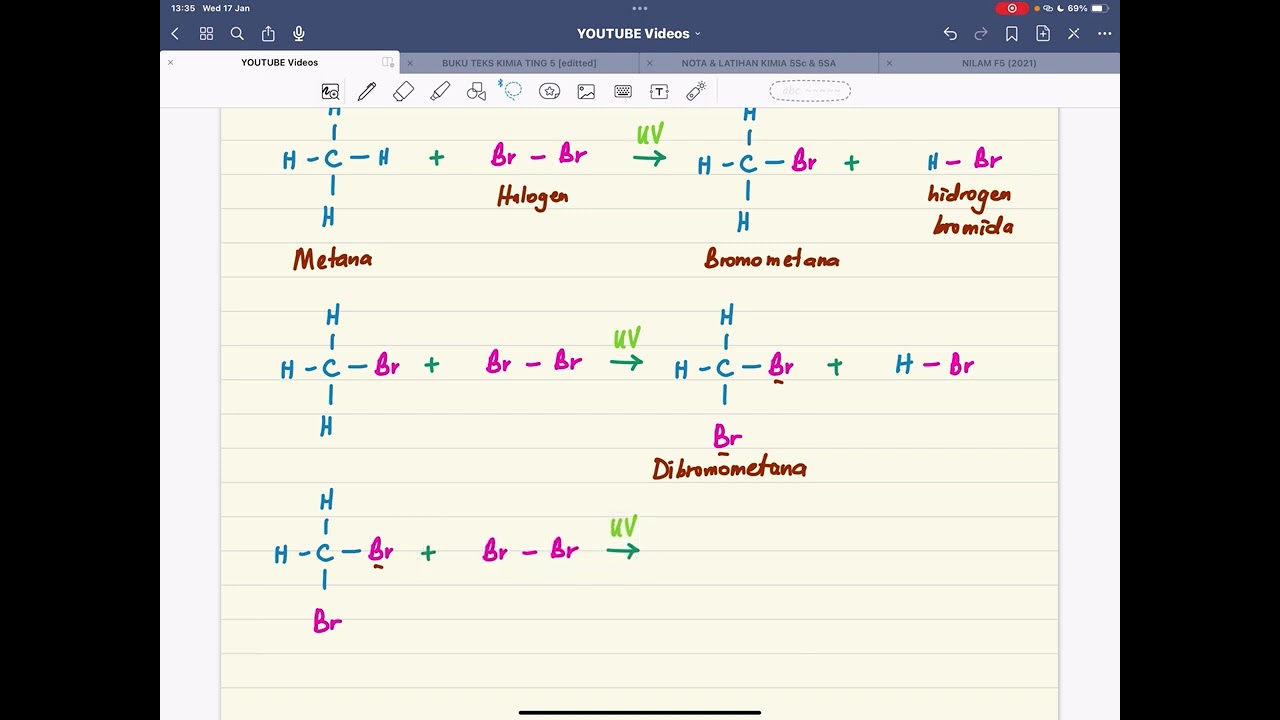
Task: Tap the share/export icon
Action: pyautogui.click(x=268, y=34)
